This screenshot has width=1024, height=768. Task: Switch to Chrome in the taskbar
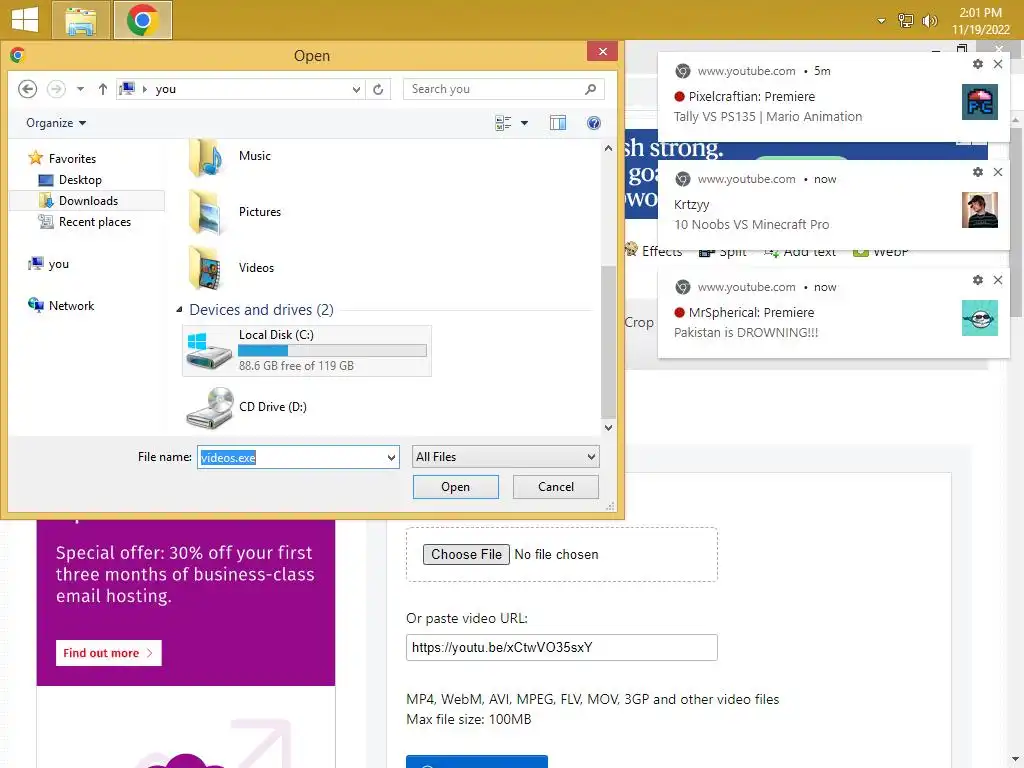(143, 20)
